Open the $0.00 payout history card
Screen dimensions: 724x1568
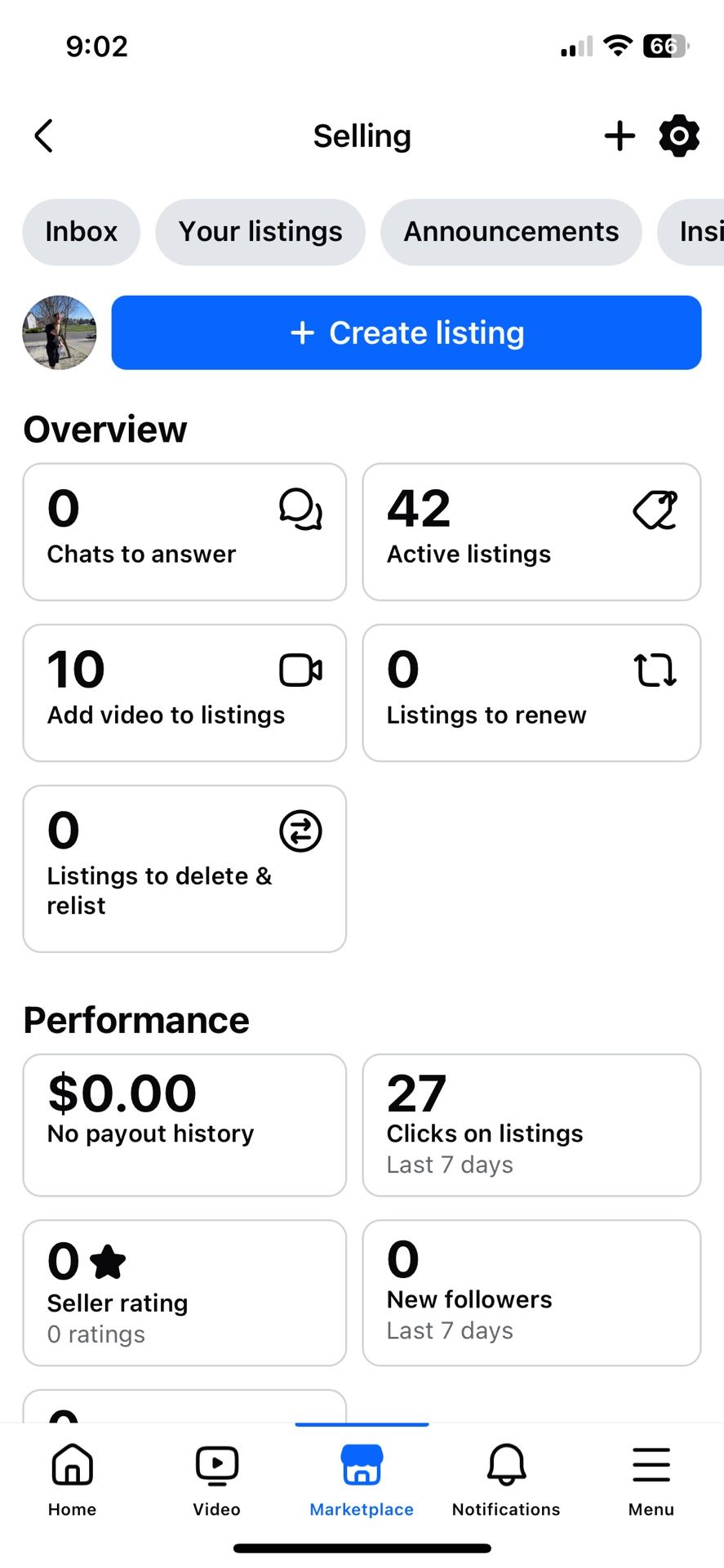[184, 1125]
